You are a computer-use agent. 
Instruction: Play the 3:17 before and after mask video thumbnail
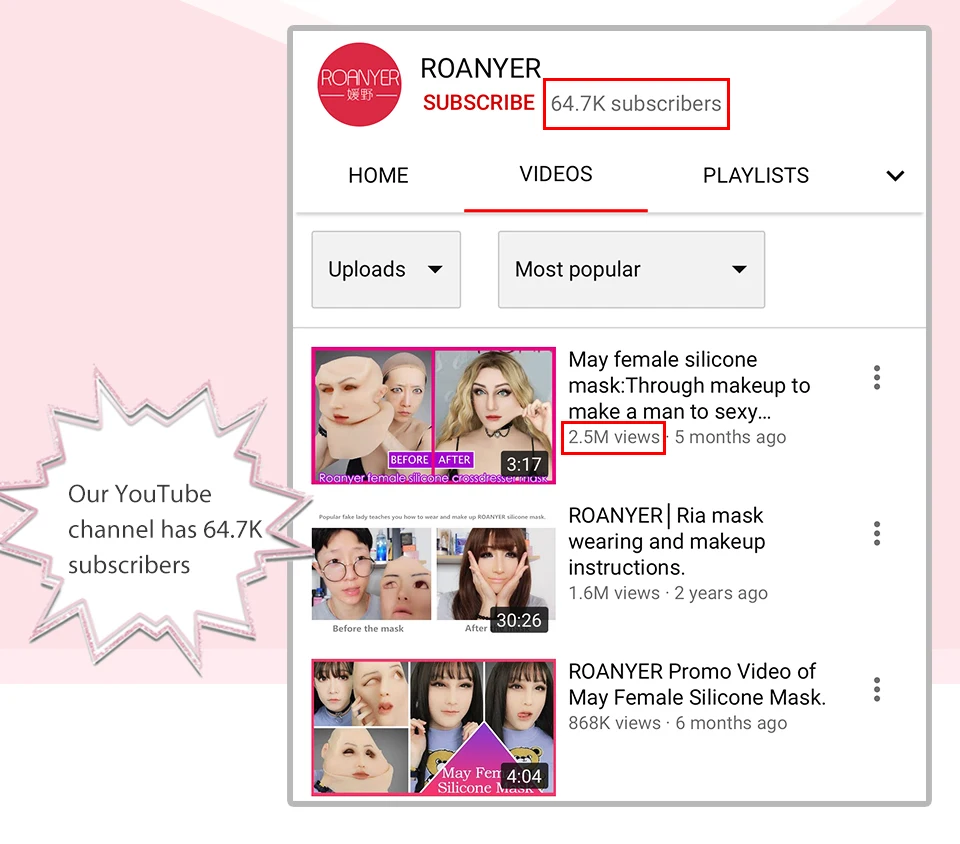pos(433,416)
